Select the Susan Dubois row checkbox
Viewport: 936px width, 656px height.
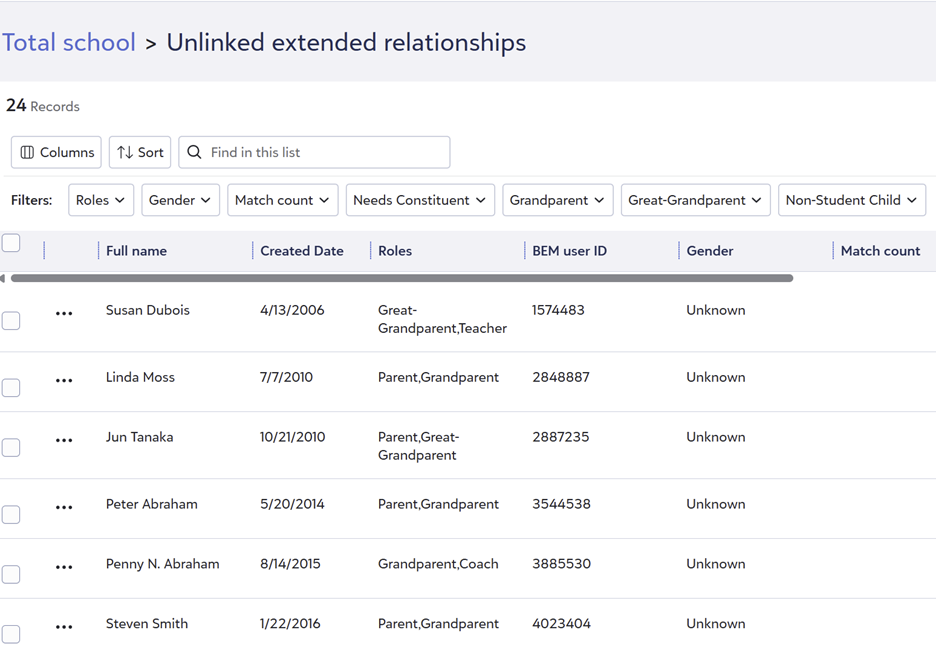point(11,321)
